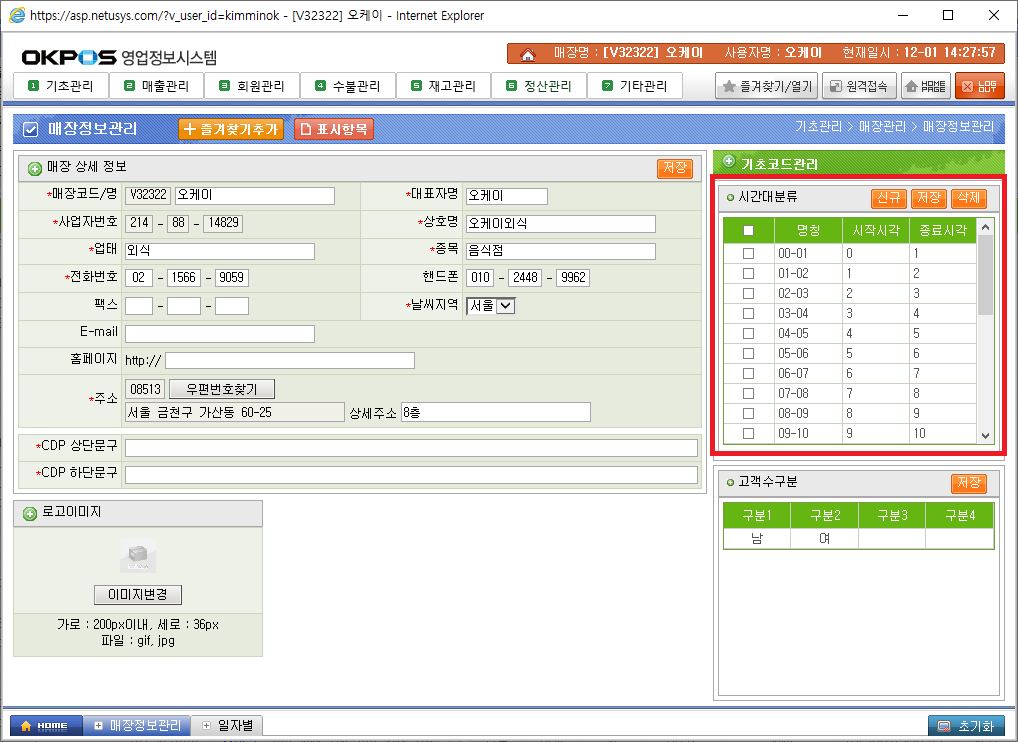Screen dimensions: 1018x742
Task: Open the 날씨지역 dropdown showing 서울
Action: point(490,306)
